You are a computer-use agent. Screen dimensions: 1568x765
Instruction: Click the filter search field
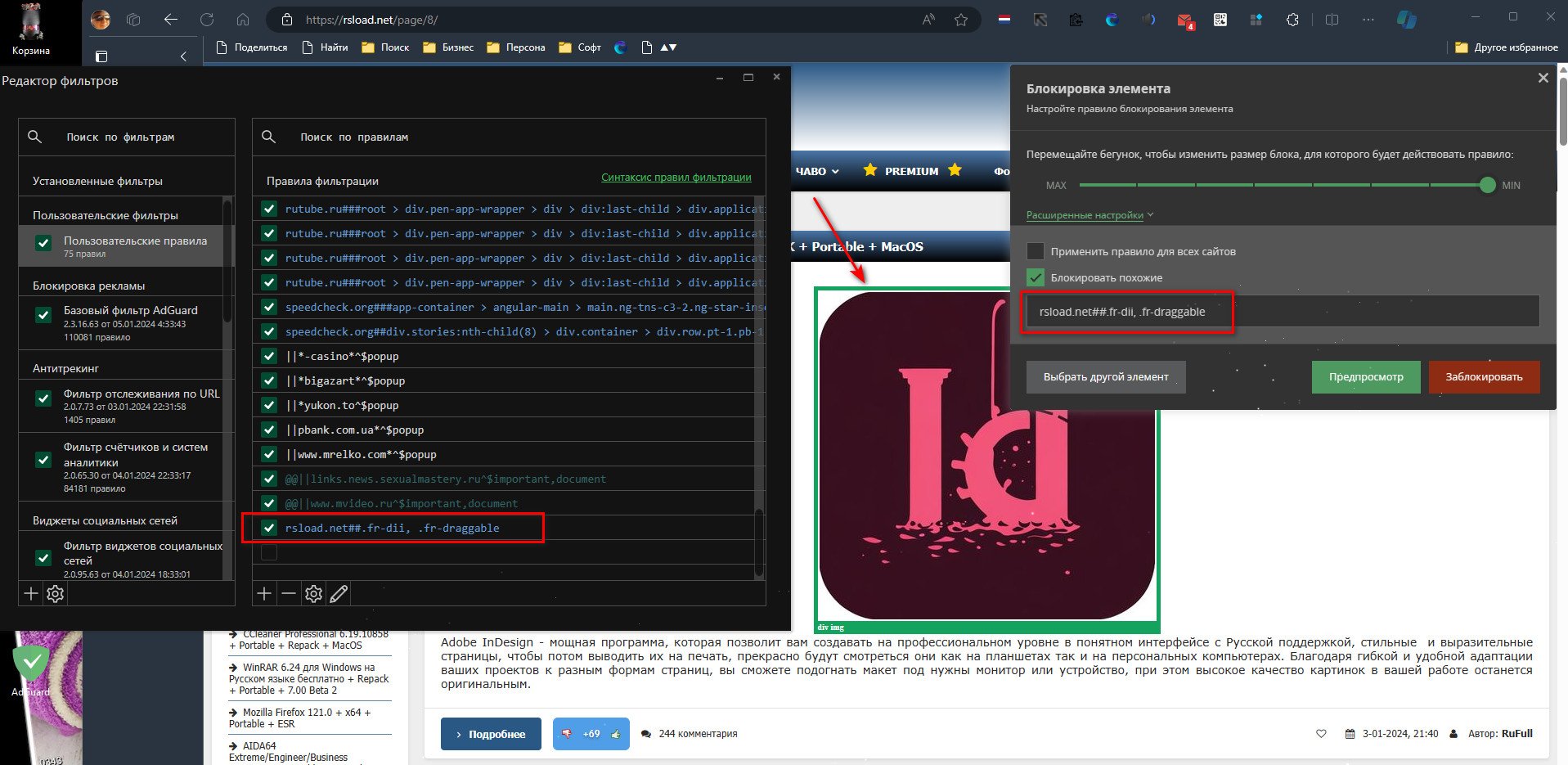[x=127, y=137]
